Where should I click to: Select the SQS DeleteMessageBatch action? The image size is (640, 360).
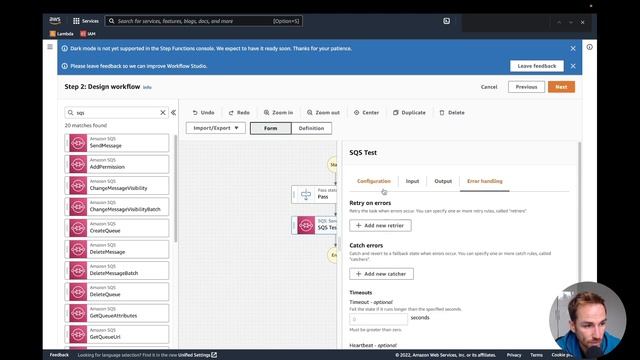117,270
